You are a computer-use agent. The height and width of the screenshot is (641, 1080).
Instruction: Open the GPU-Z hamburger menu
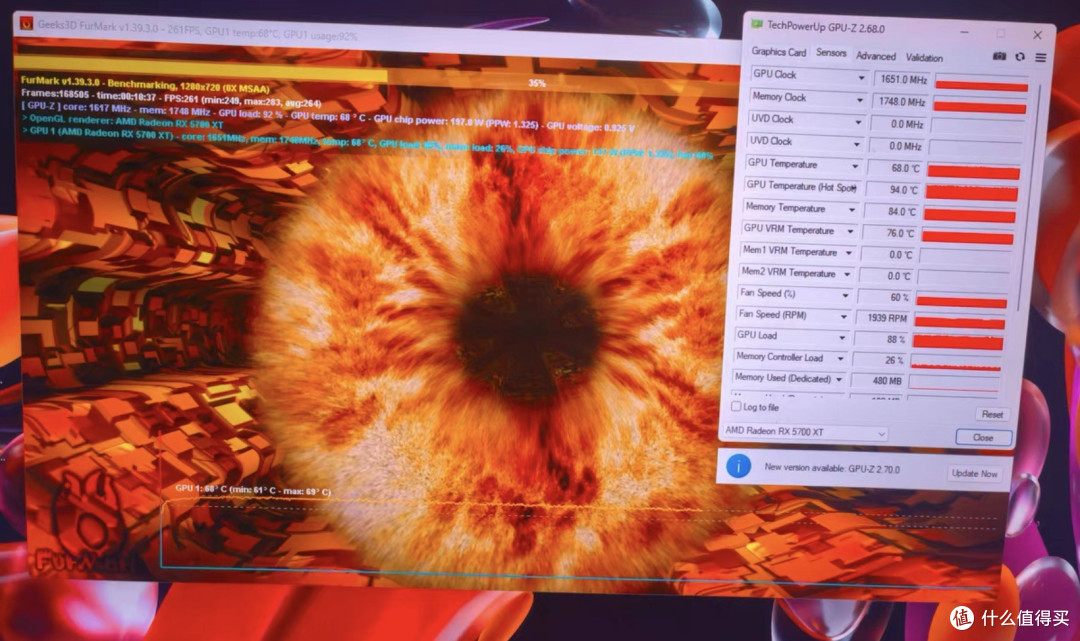[1041, 58]
